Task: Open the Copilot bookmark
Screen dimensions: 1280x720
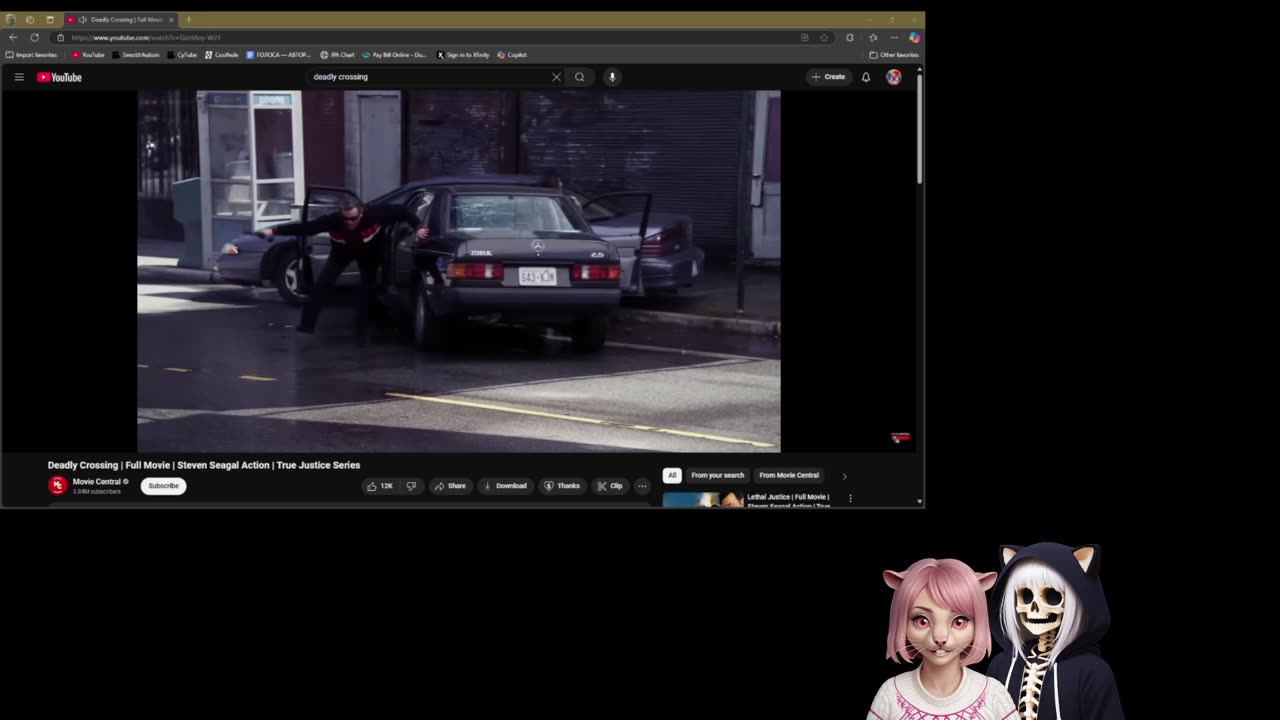Action: (512, 55)
